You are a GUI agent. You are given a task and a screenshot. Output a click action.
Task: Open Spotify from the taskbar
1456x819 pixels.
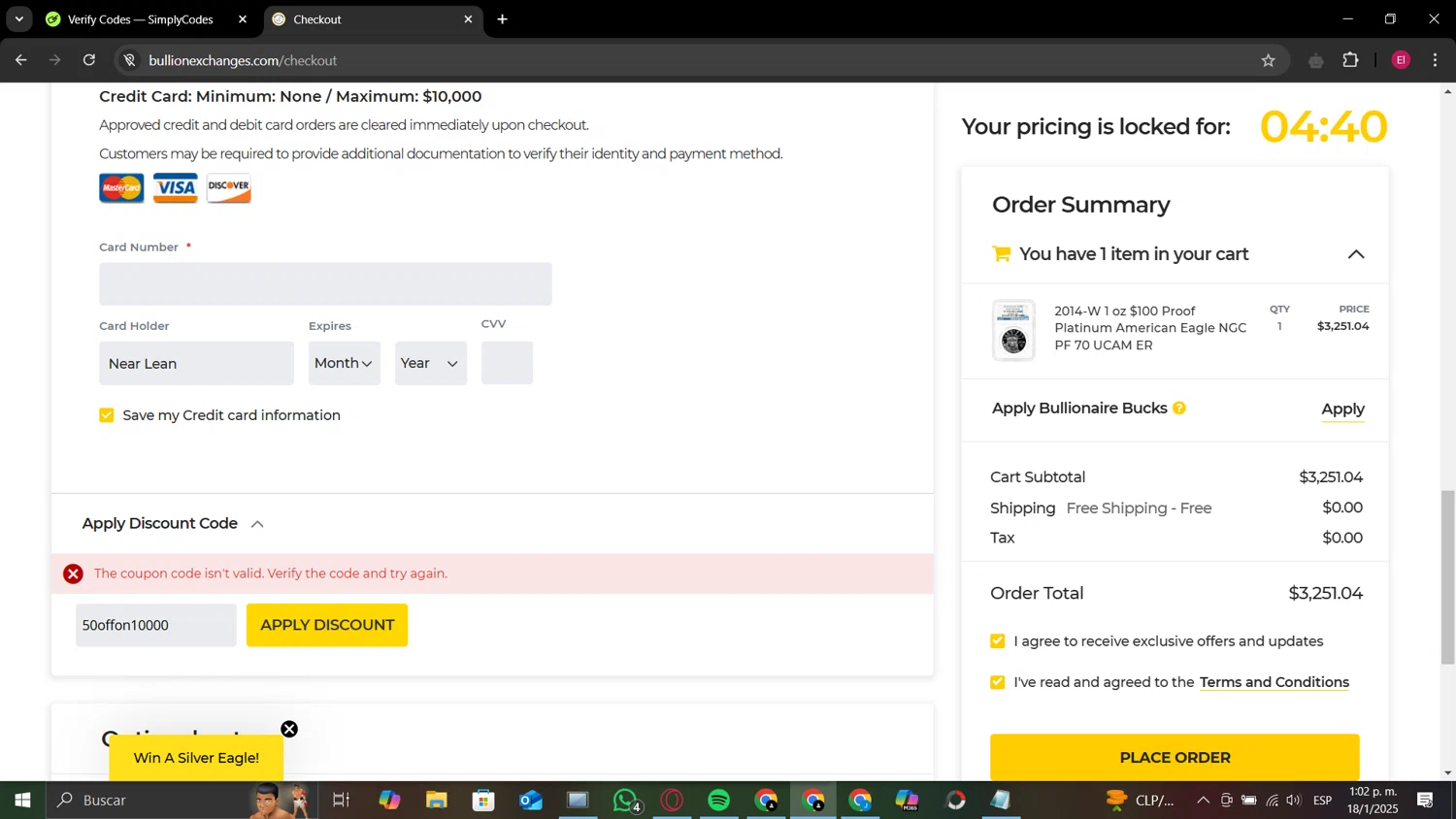tap(719, 801)
